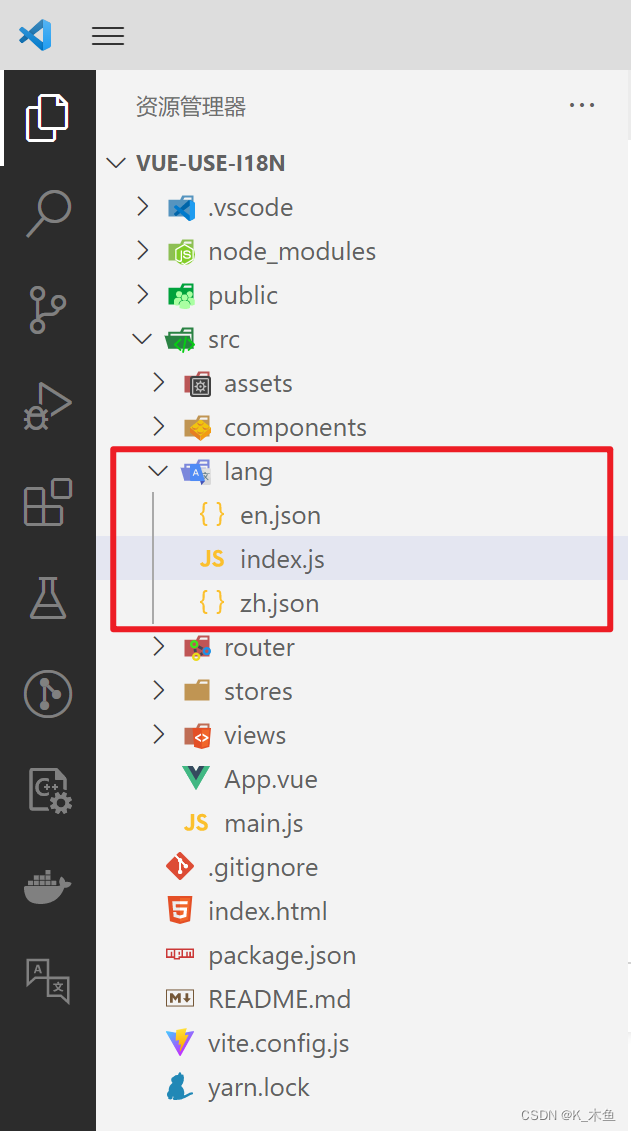Select the components folder name
This screenshot has width=631, height=1131.
pyautogui.click(x=295, y=428)
